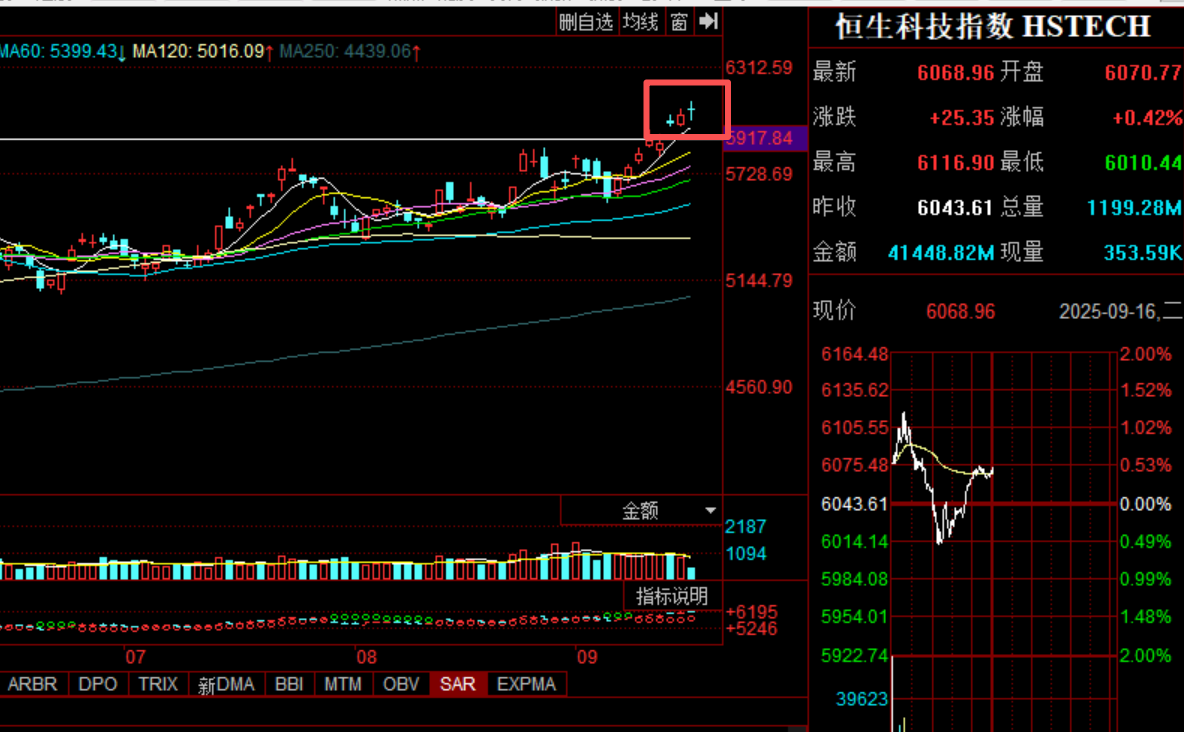This screenshot has width=1184, height=732.
Task: Click the 39623 intraday volume label
Action: (x=862, y=700)
